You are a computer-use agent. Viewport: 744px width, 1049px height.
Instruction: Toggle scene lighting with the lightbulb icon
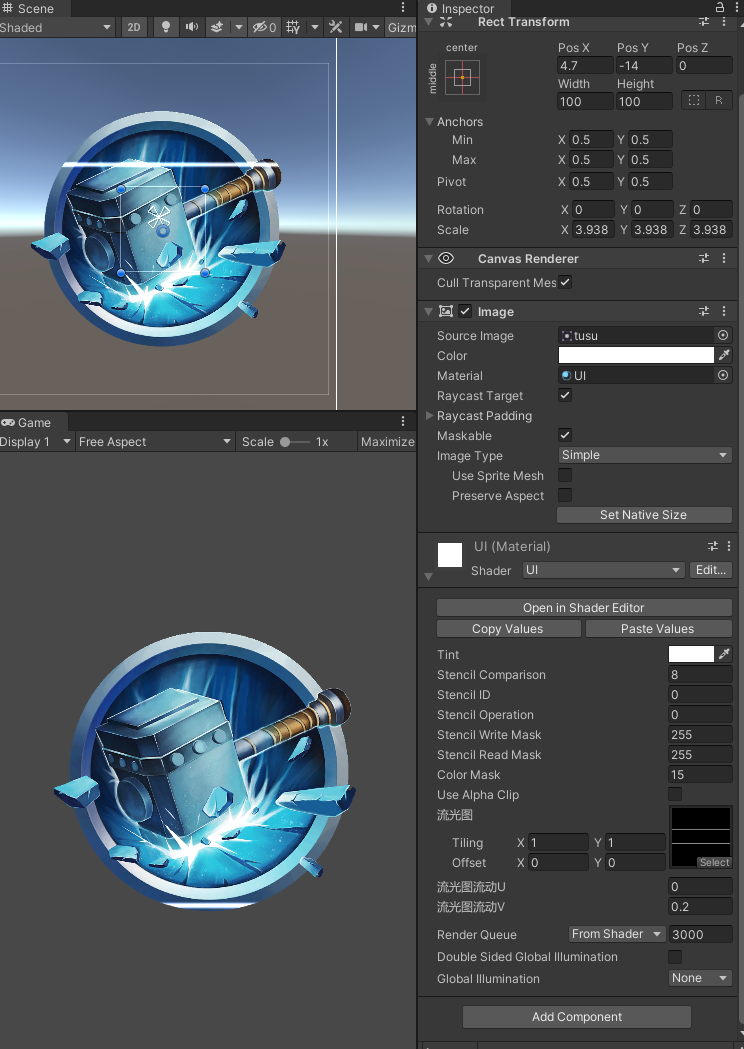[166, 27]
